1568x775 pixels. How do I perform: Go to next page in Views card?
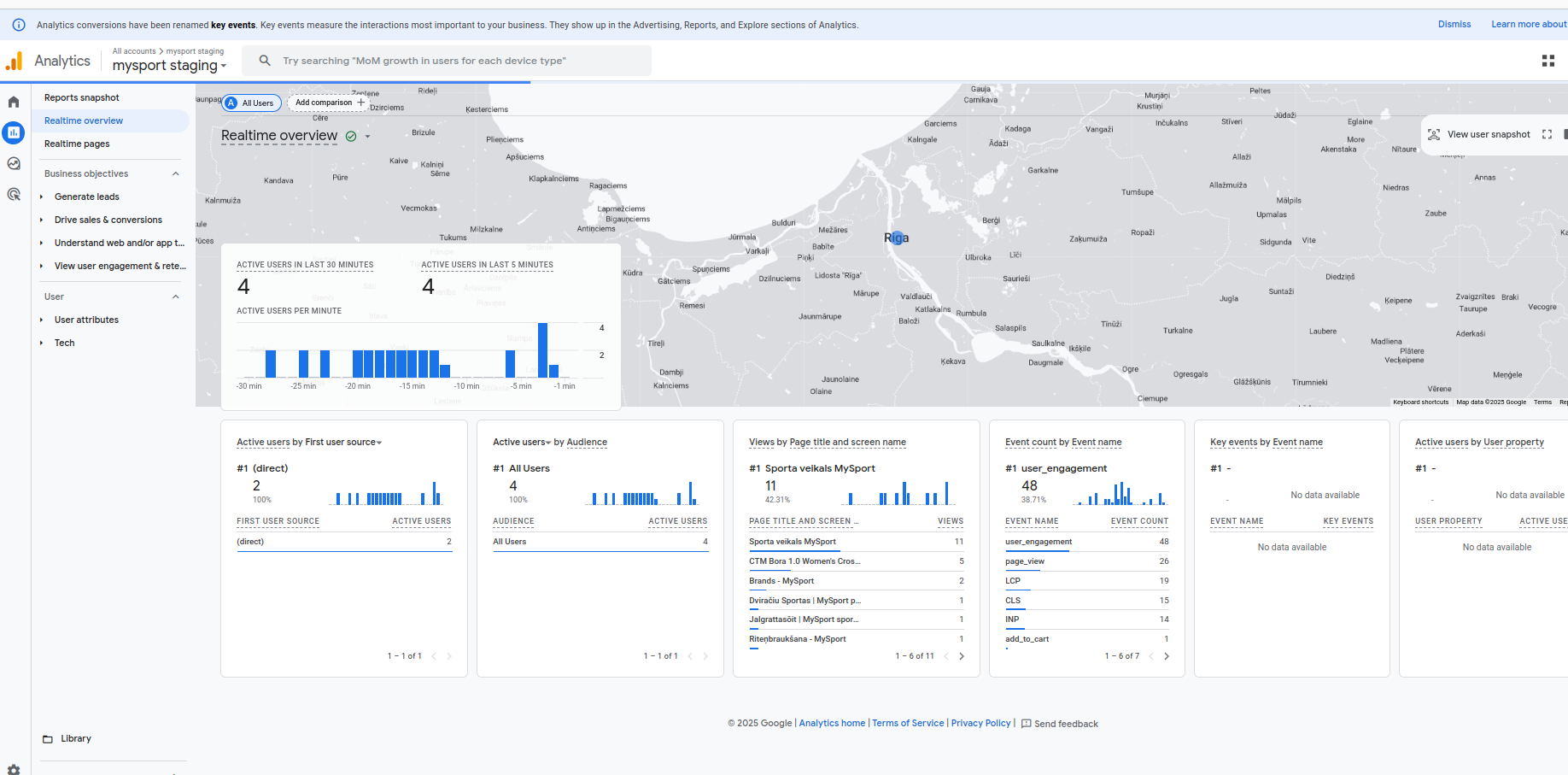click(x=962, y=656)
